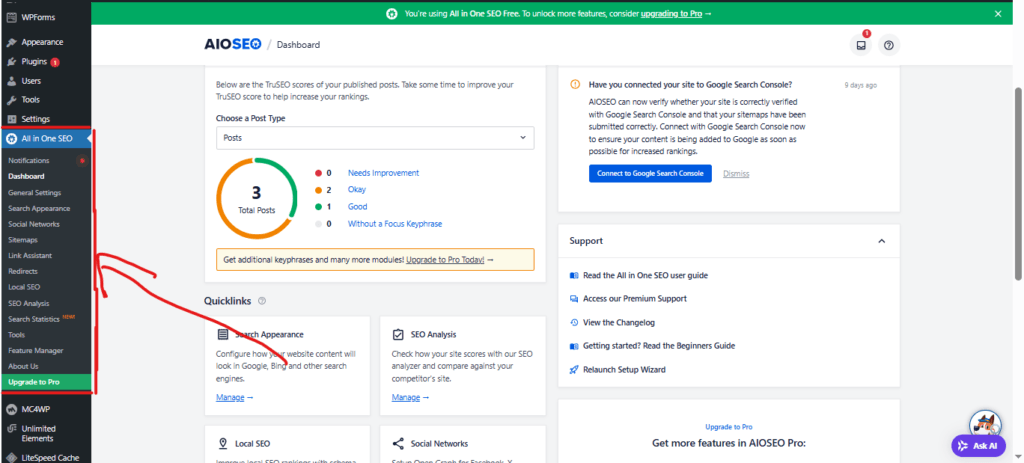Click the Appearance paintbrush icon
This screenshot has height=463, width=1024.
(11, 42)
